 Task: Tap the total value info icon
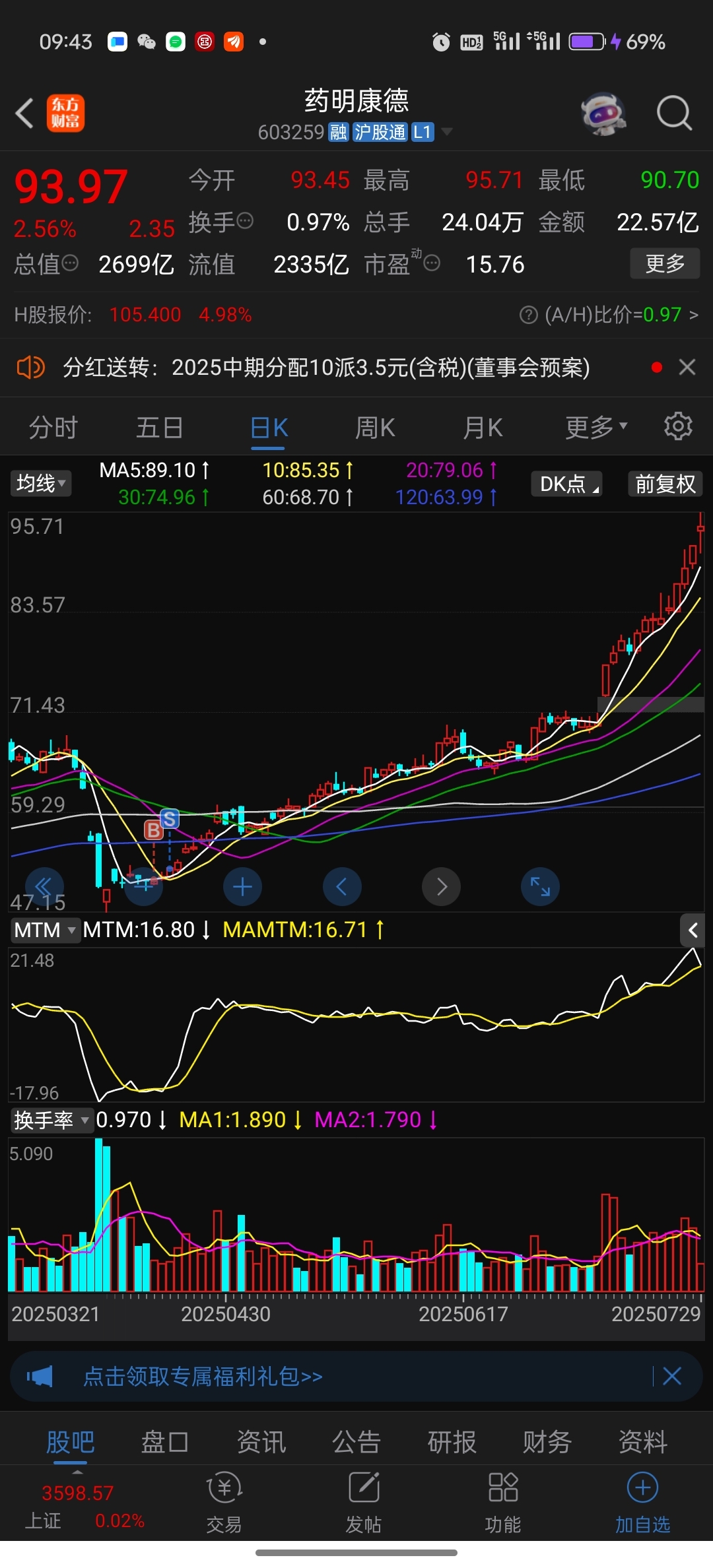(x=70, y=263)
